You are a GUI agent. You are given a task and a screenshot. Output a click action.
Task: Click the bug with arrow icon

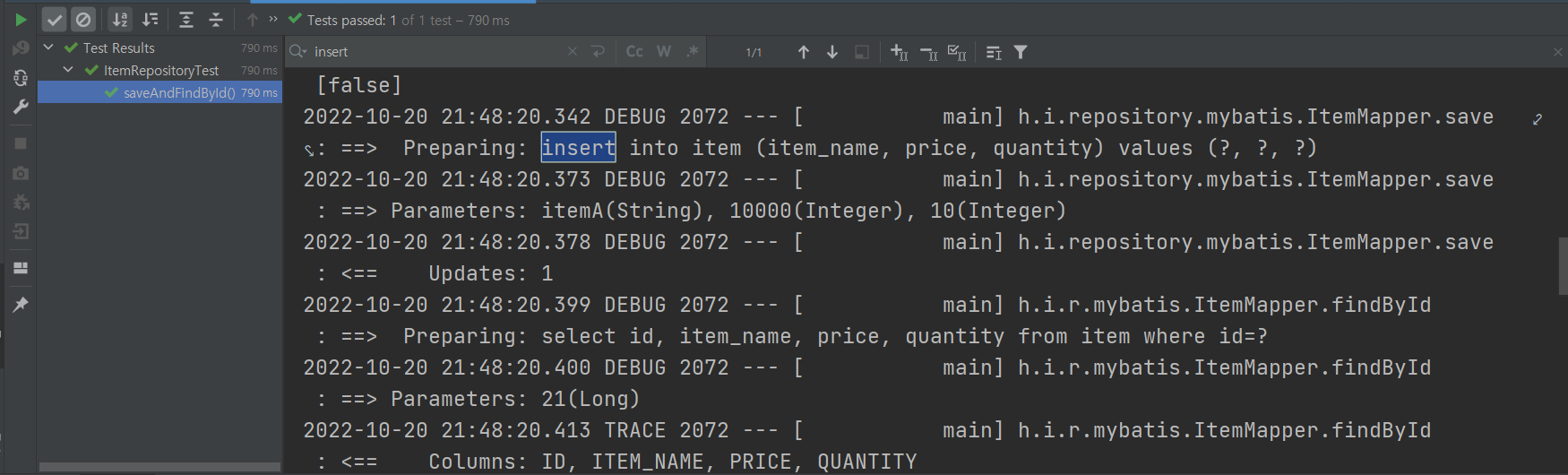(21, 203)
